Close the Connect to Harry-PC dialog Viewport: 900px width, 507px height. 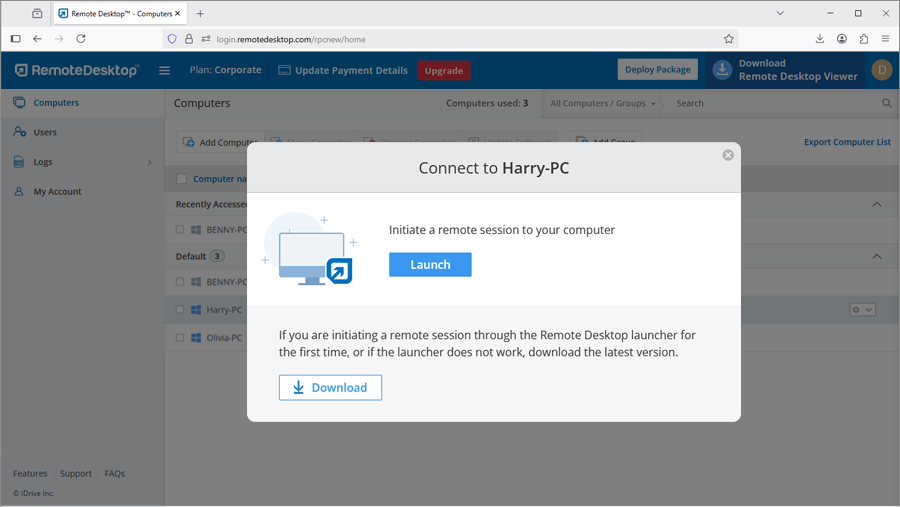(x=728, y=155)
